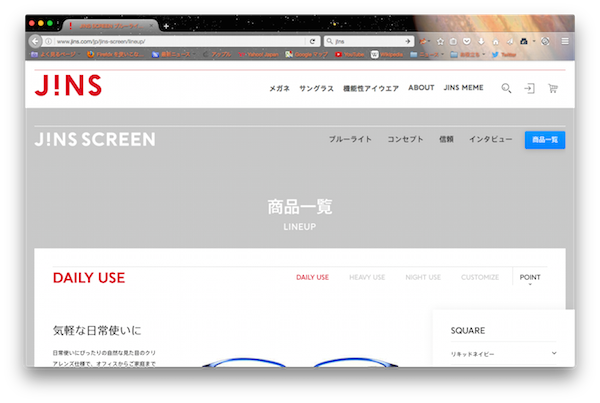The image size is (600, 403).
Task: Click the site info icon in address bar
Action: (49, 41)
